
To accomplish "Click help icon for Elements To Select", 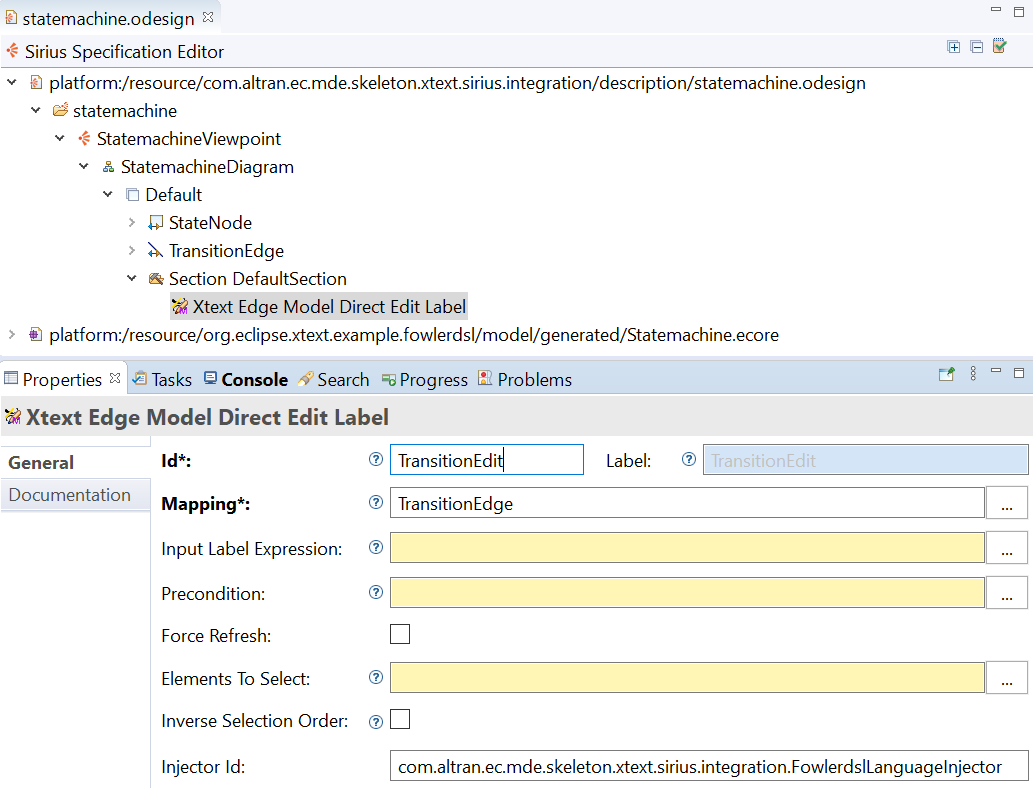I will [x=376, y=677].
